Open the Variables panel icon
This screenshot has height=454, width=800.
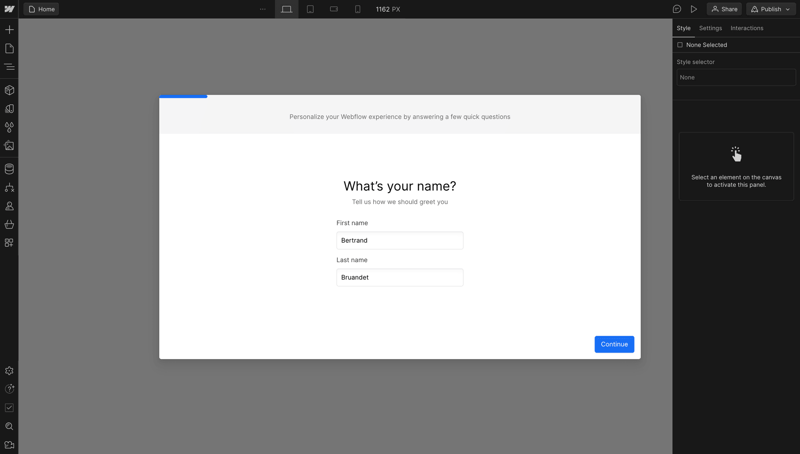point(9,109)
